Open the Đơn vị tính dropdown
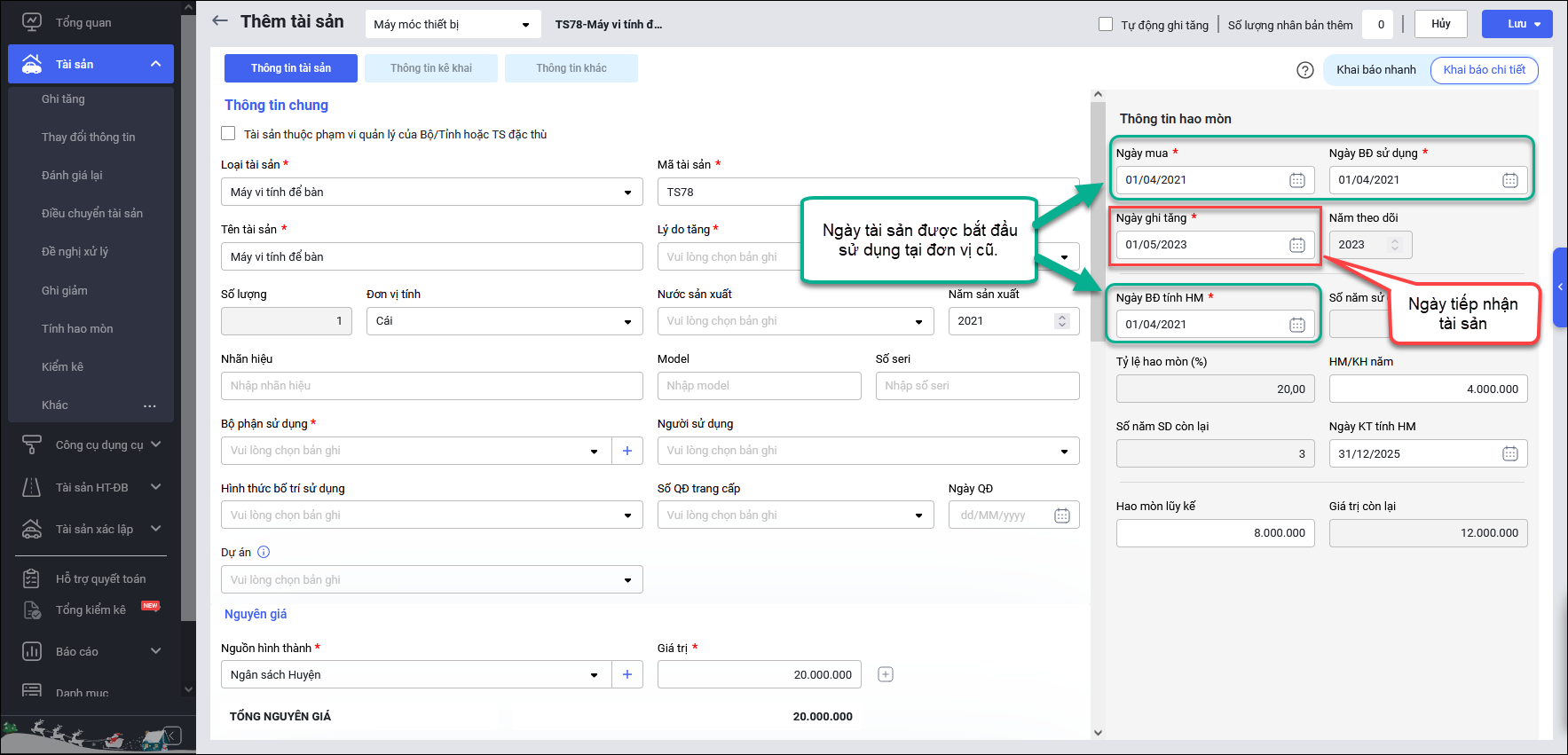 pos(626,321)
